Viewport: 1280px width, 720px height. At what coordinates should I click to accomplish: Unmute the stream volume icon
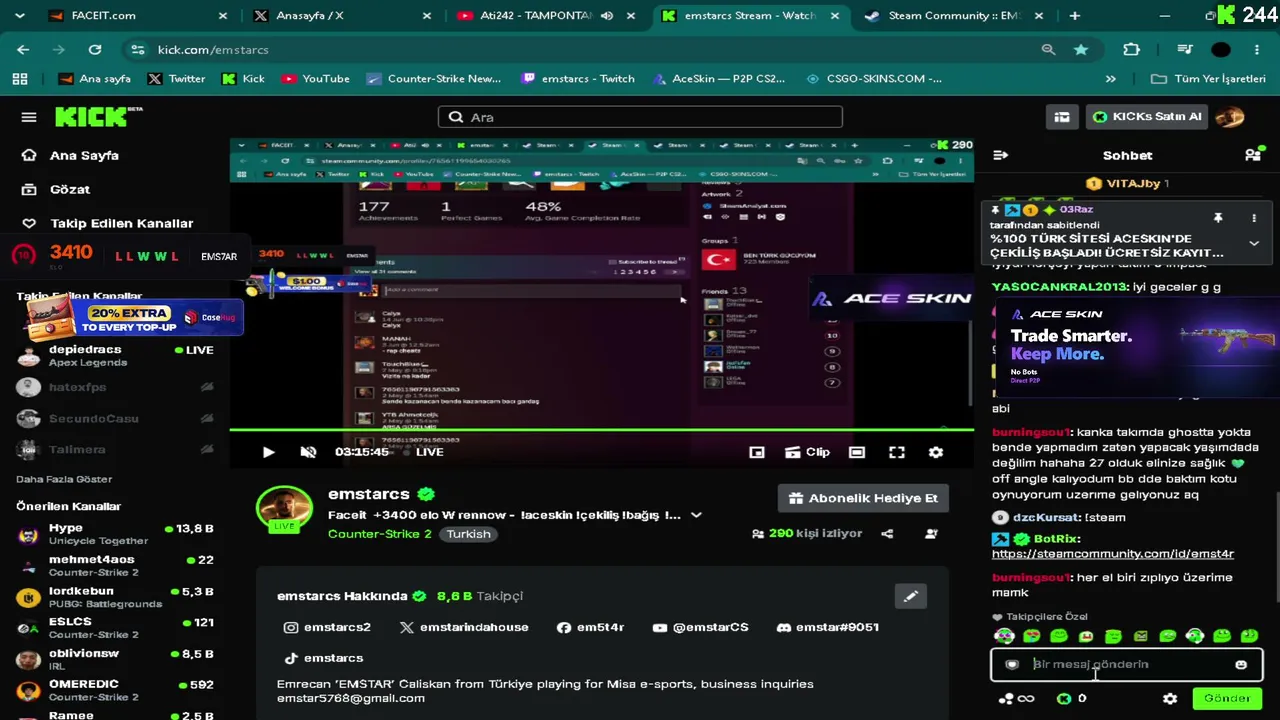click(x=308, y=452)
